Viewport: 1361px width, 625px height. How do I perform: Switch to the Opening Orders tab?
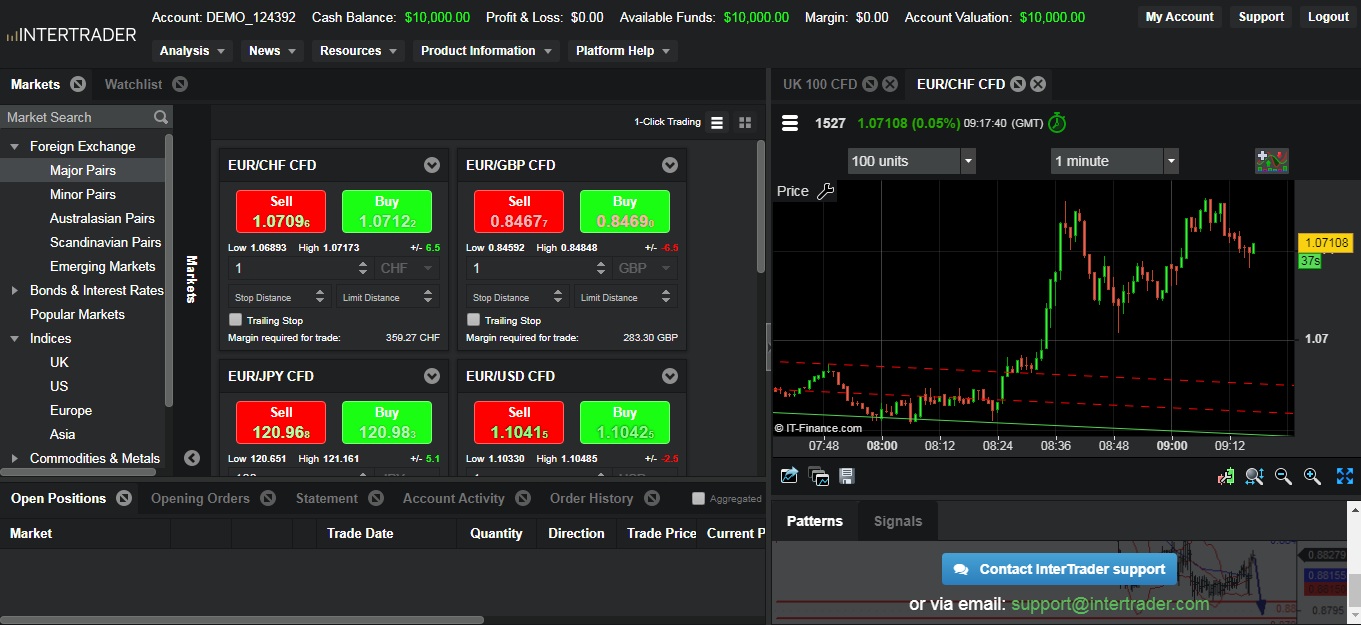200,498
